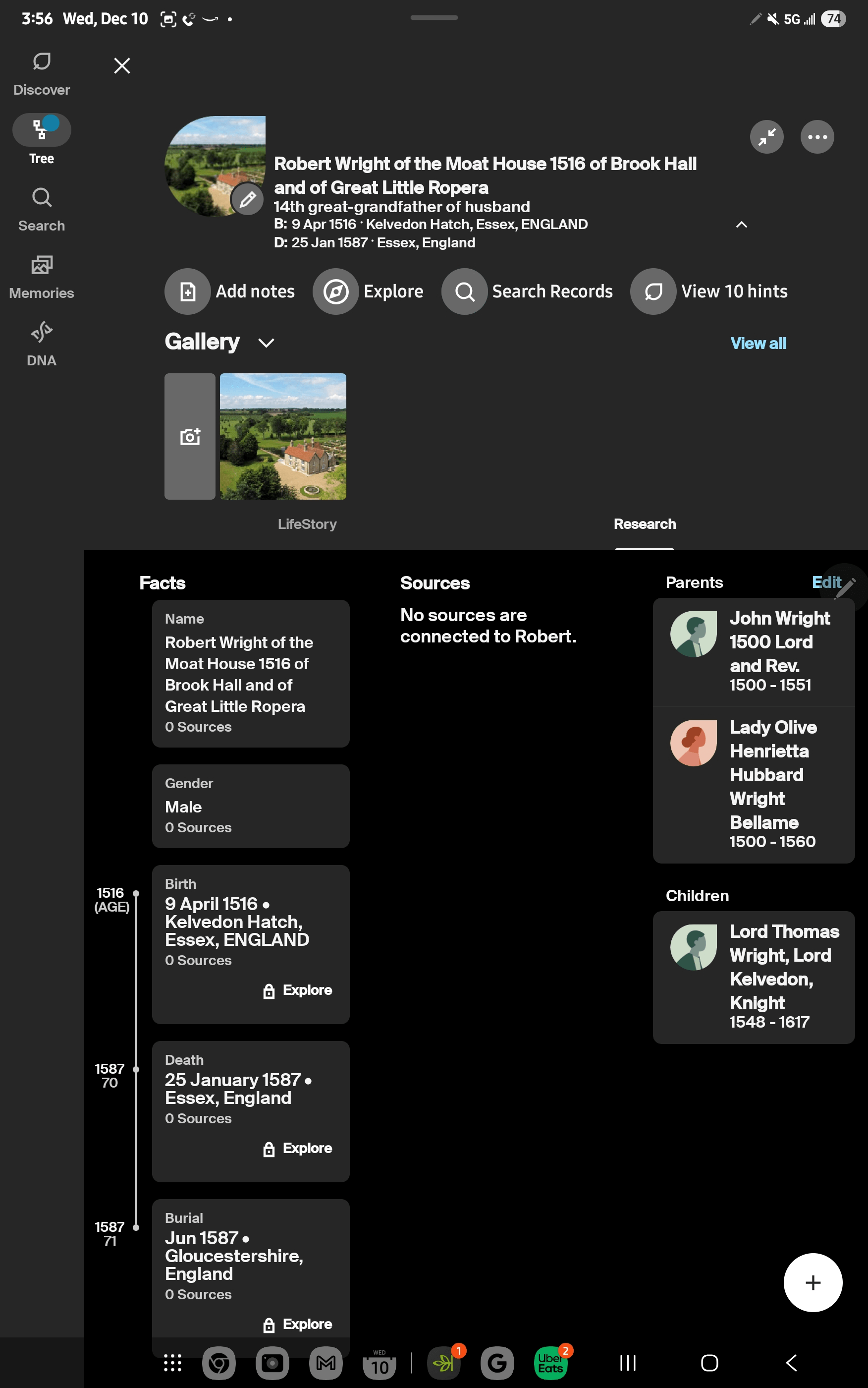
Task: Collapse person details with the up chevron
Action: tap(742, 225)
